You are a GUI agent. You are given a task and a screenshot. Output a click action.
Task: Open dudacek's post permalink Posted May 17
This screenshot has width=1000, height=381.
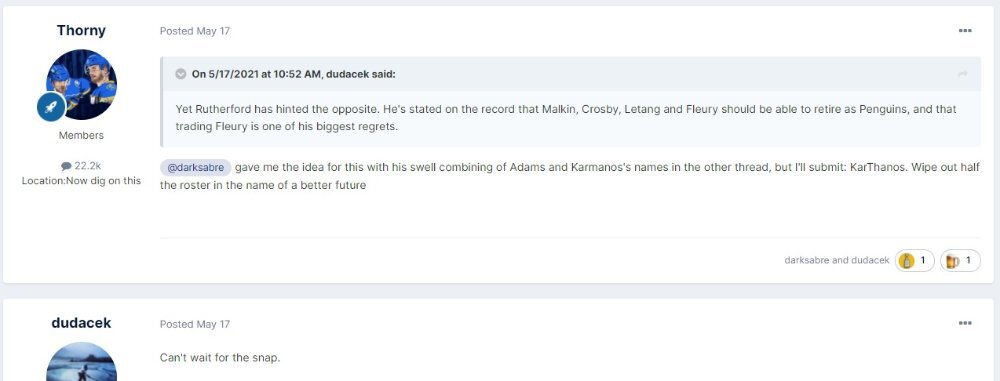pyautogui.click(x=195, y=324)
